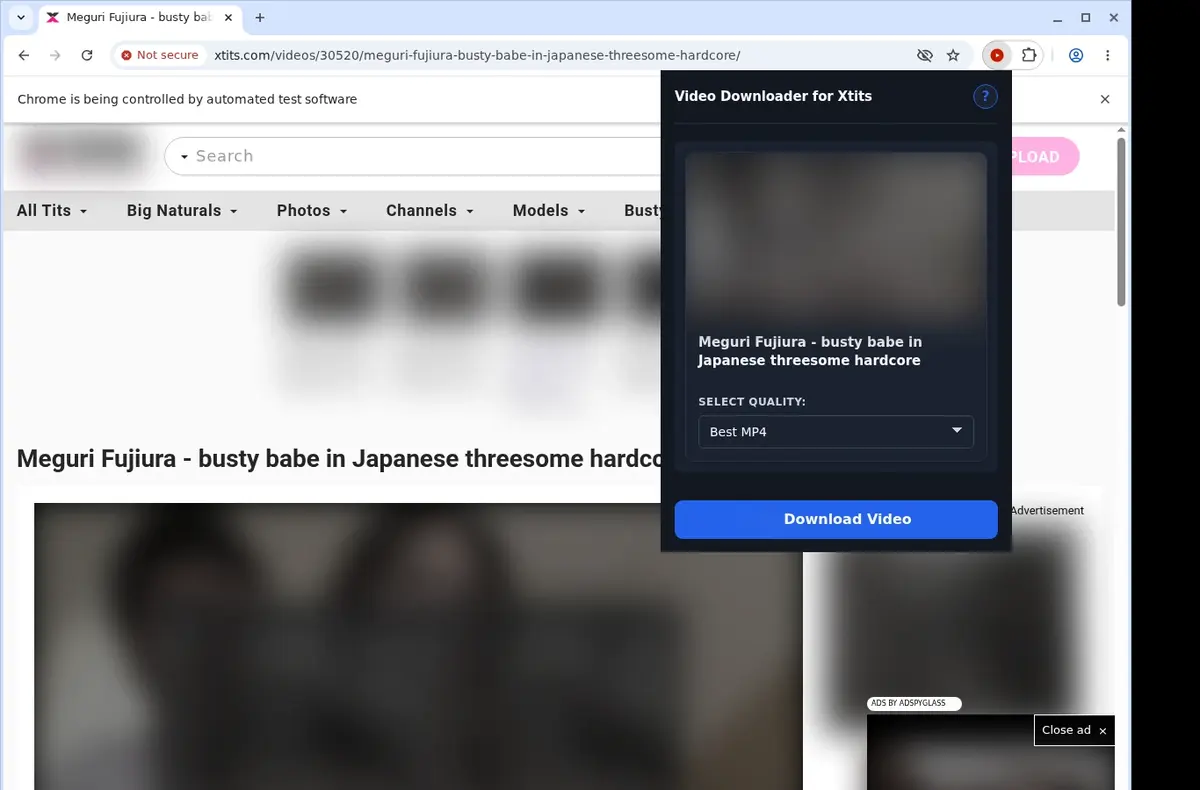This screenshot has height=790, width=1200.
Task: Reload the current page
Action: click(x=87, y=55)
